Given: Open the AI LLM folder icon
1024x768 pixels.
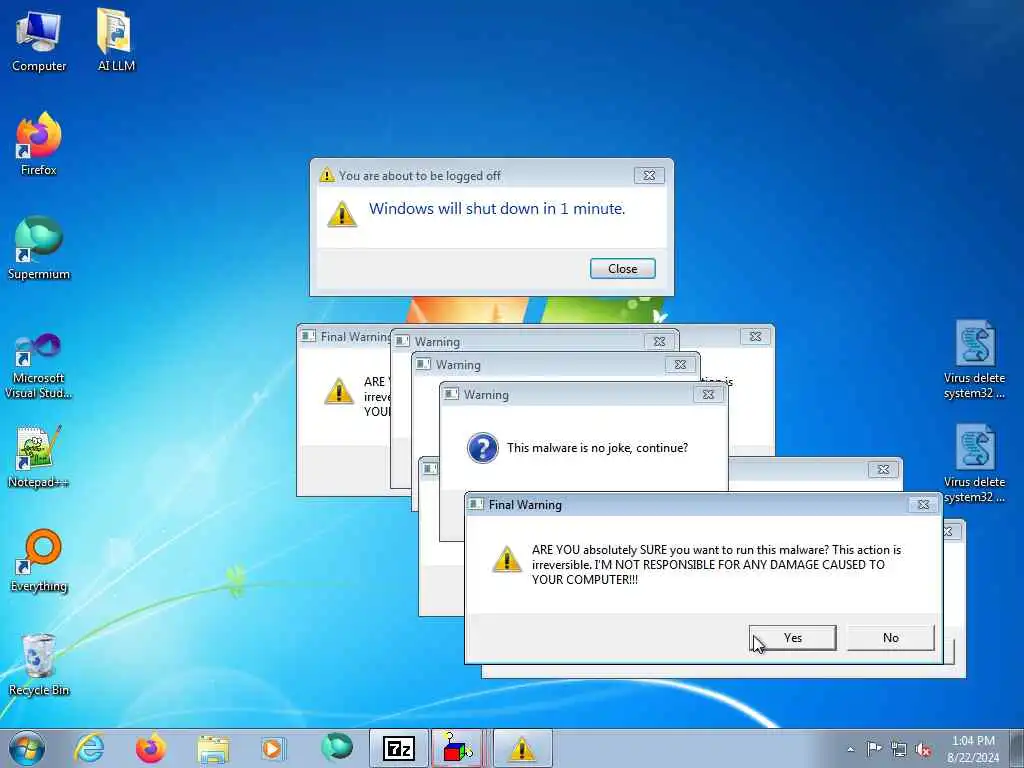Looking at the screenshot, I should click(116, 40).
